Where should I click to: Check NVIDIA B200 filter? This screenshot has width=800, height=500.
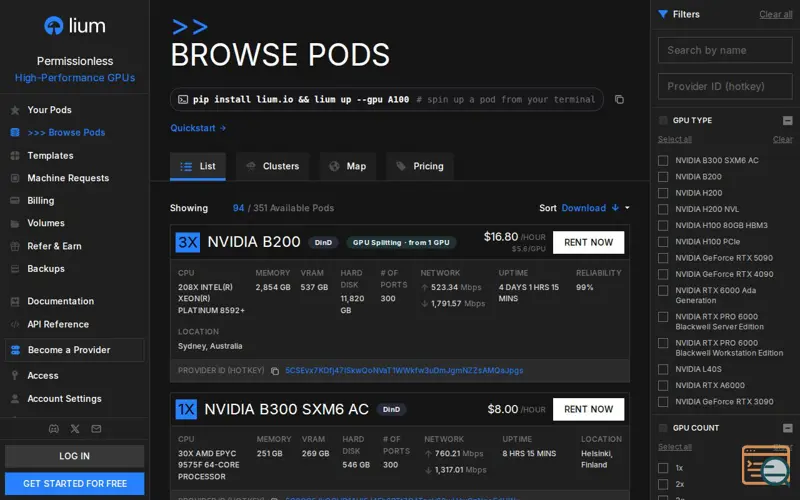663,177
